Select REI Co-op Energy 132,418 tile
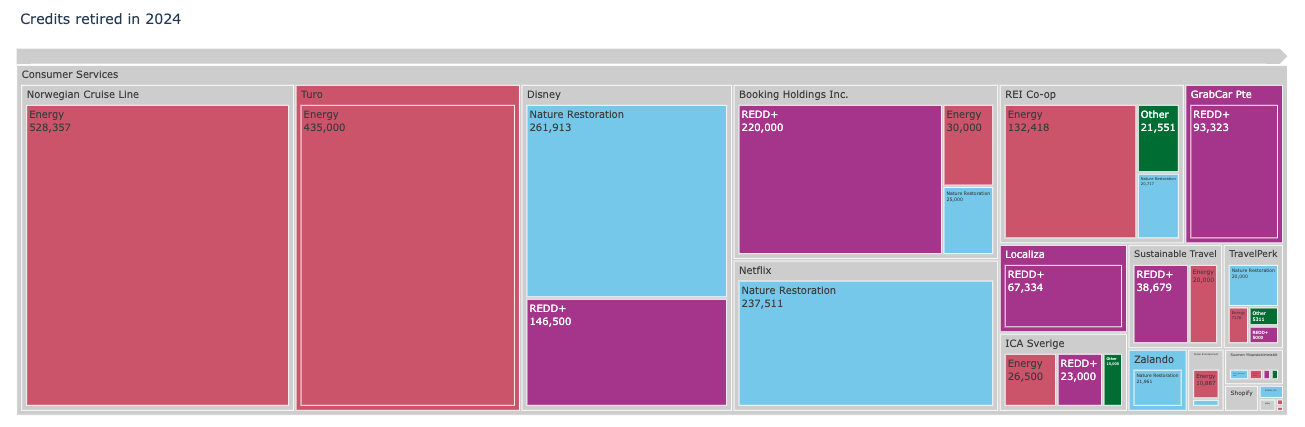 1069,171
